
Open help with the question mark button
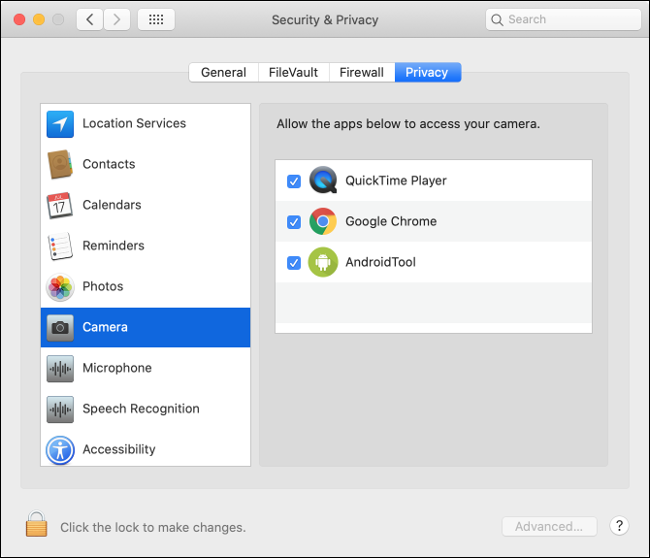(x=619, y=526)
